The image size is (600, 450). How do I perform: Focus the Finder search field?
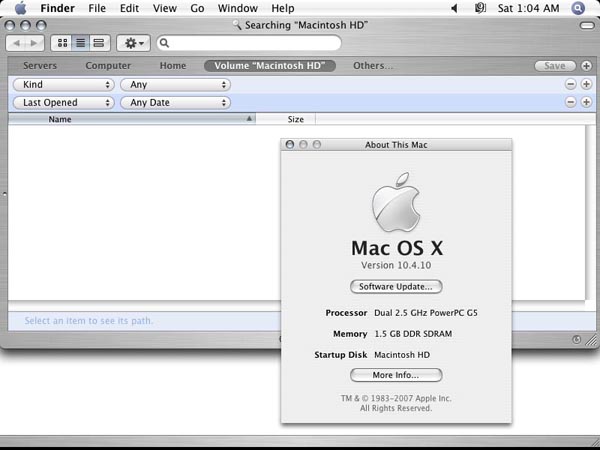249,43
